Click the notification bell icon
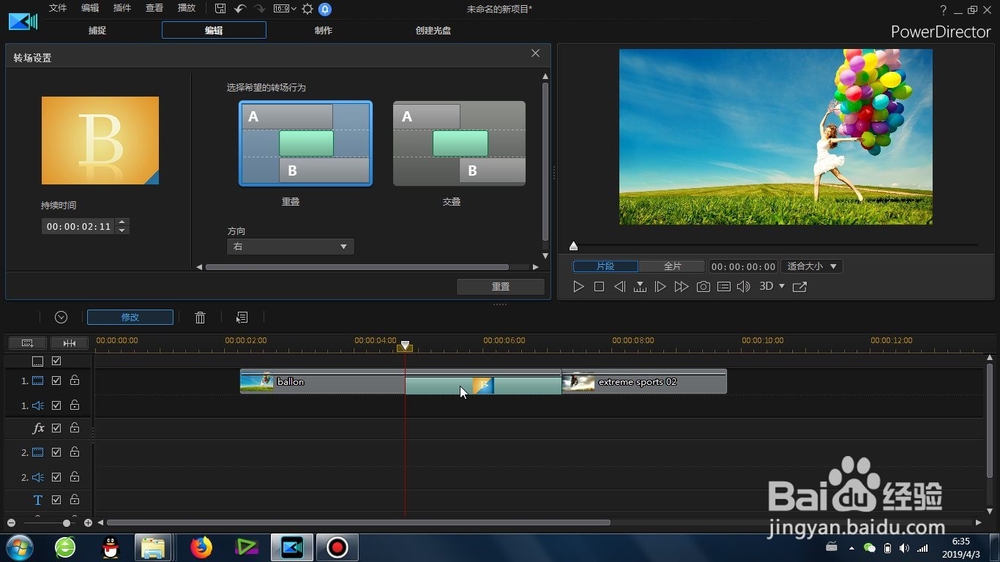Image resolution: width=1000 pixels, height=562 pixels. coord(325,9)
